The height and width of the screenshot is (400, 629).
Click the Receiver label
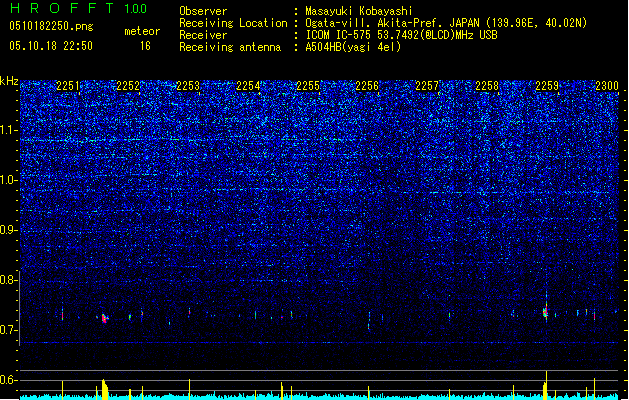tap(203, 35)
